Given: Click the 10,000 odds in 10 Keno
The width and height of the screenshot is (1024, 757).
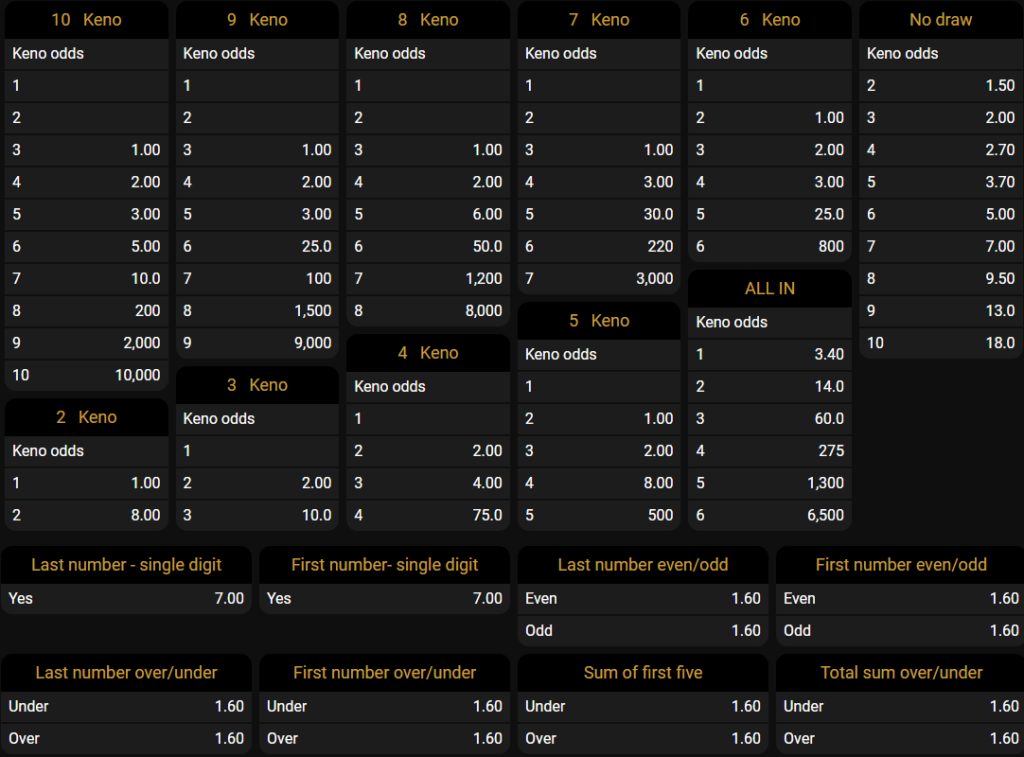Looking at the screenshot, I should (136, 375).
